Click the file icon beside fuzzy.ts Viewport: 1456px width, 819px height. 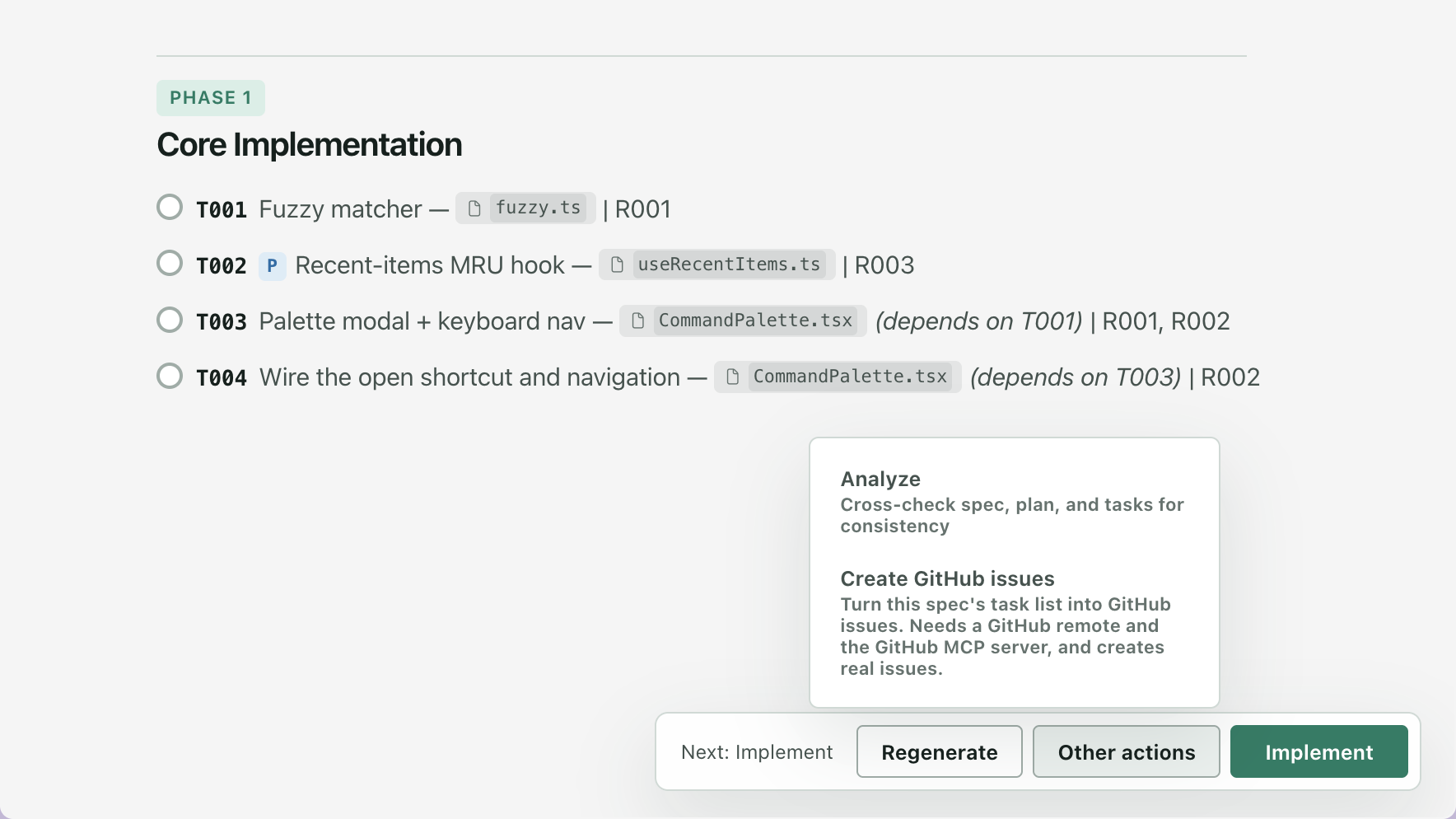(x=474, y=208)
